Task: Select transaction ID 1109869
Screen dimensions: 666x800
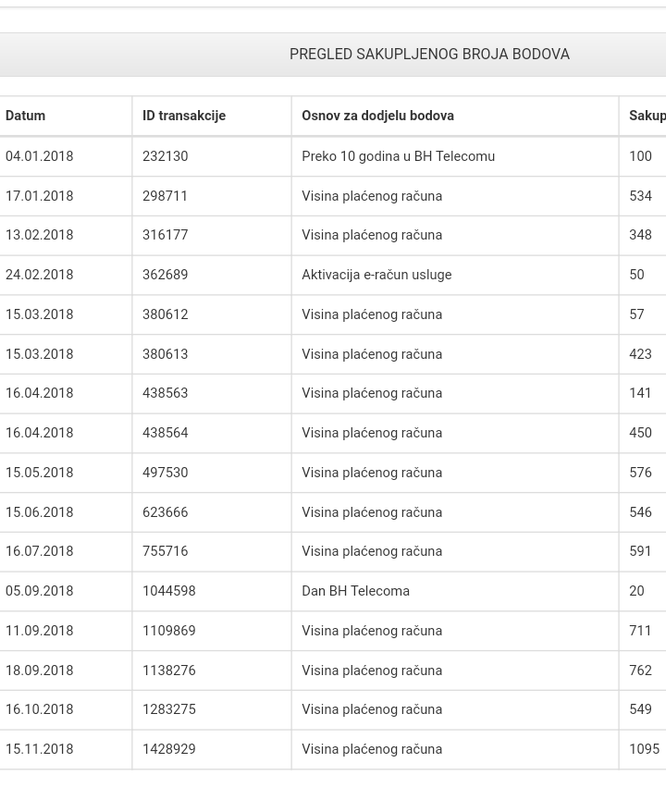Action: pos(169,631)
